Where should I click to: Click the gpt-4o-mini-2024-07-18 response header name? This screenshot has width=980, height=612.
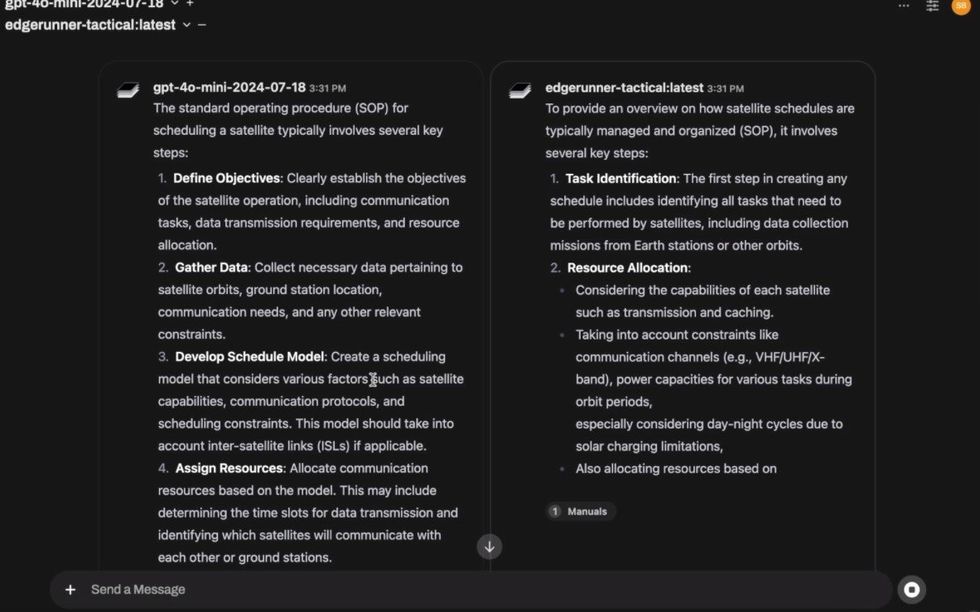click(x=229, y=88)
